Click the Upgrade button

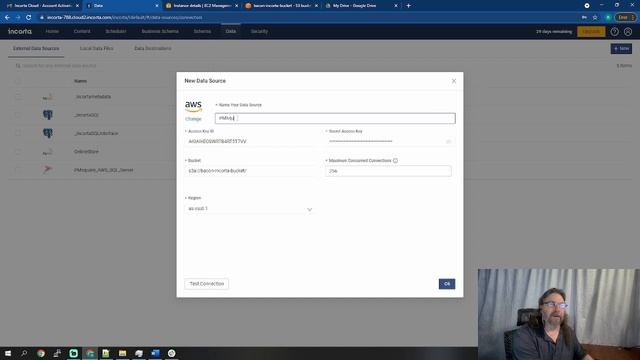591,31
